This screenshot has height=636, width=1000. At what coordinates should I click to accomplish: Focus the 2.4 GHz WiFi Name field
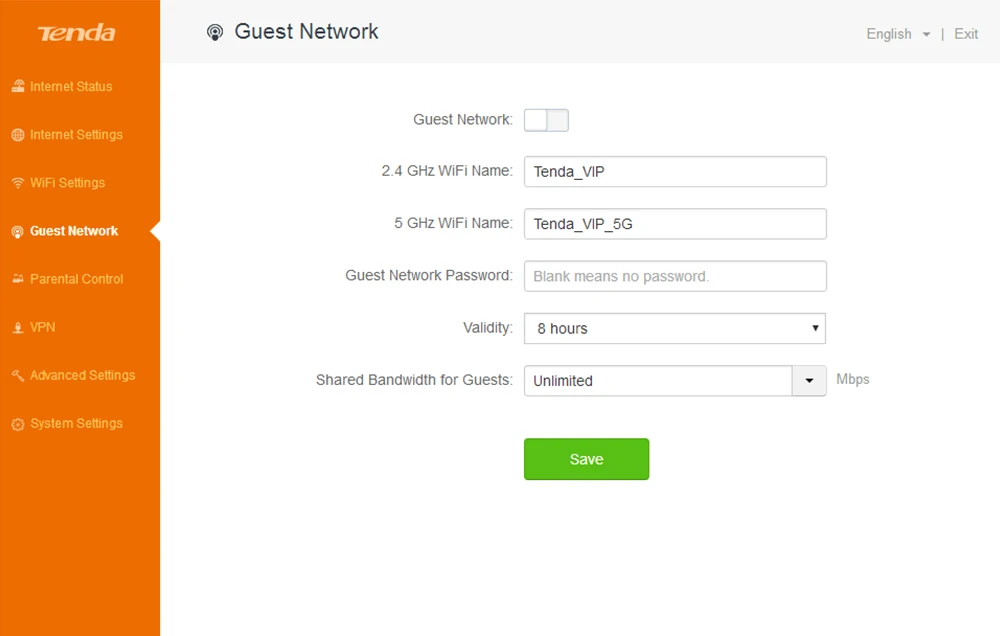[x=675, y=172]
